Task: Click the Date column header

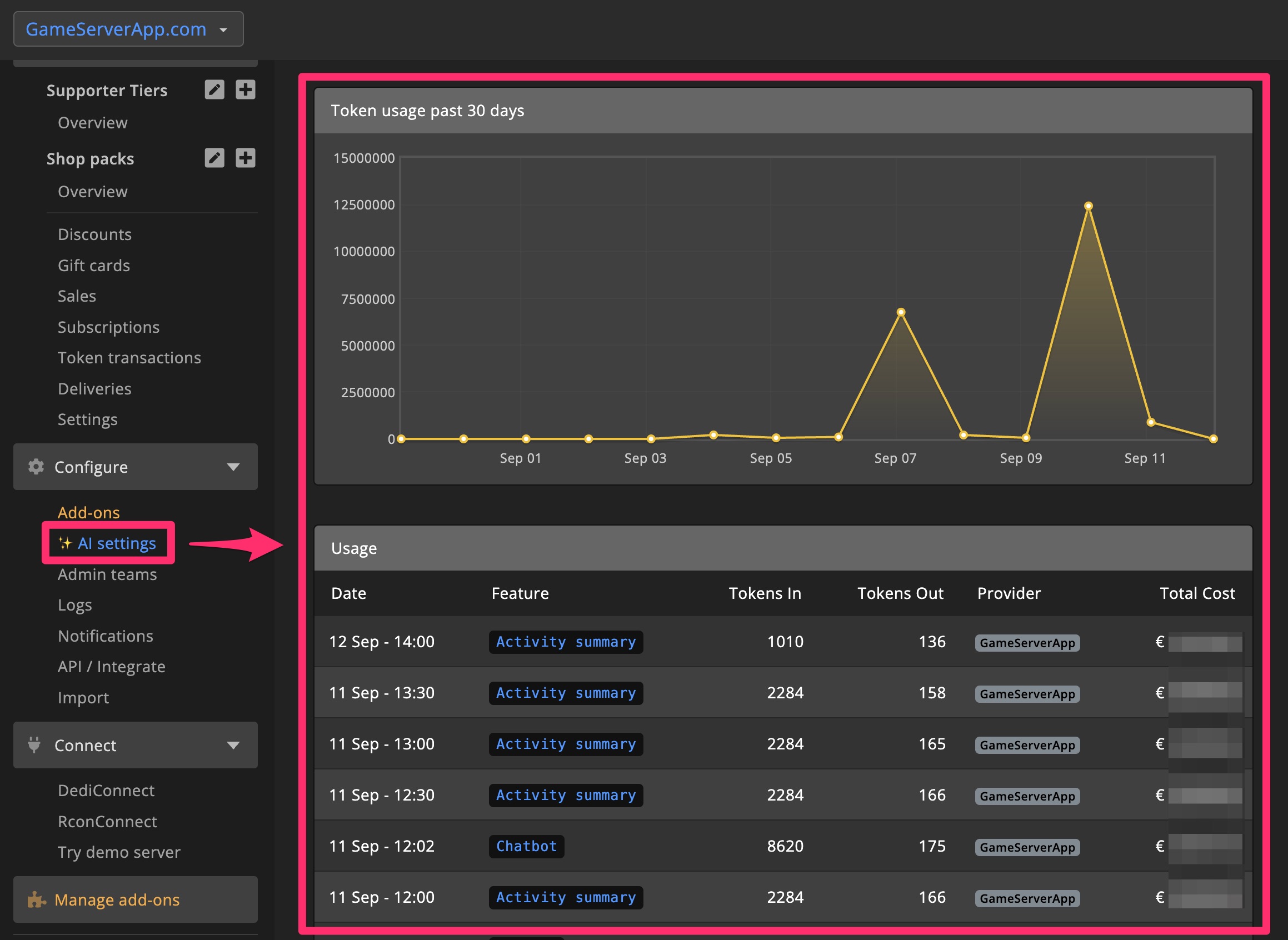Action: tap(348, 593)
